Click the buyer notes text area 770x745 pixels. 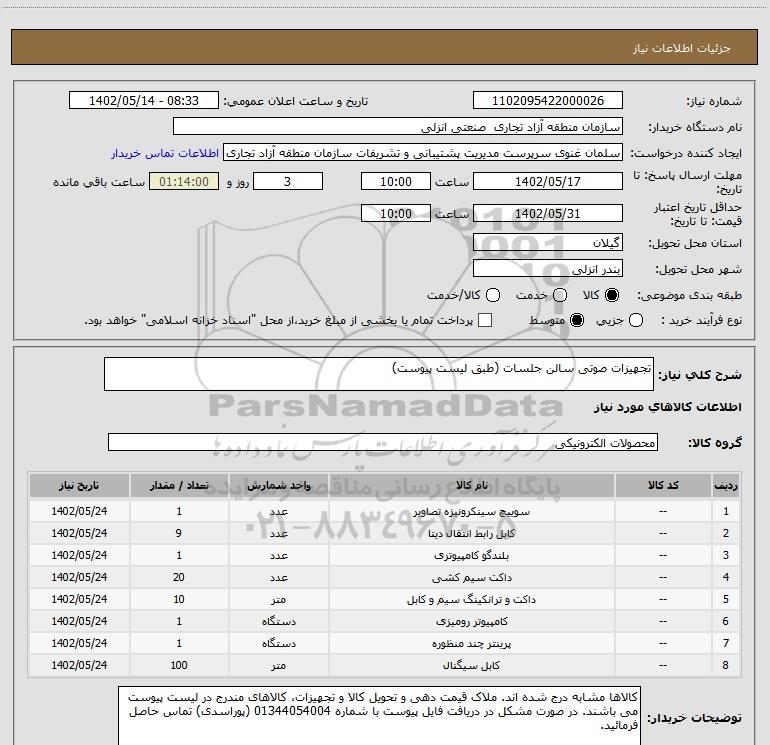coord(379,715)
